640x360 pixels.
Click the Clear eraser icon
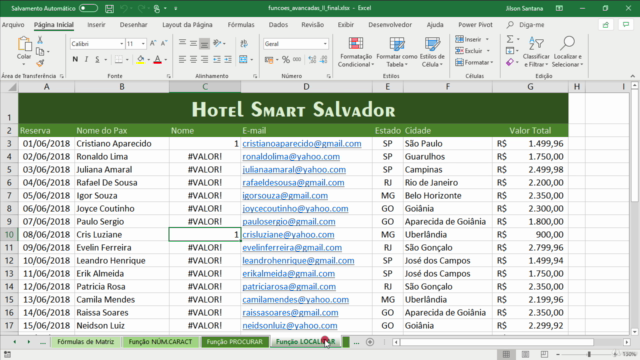pos(510,62)
